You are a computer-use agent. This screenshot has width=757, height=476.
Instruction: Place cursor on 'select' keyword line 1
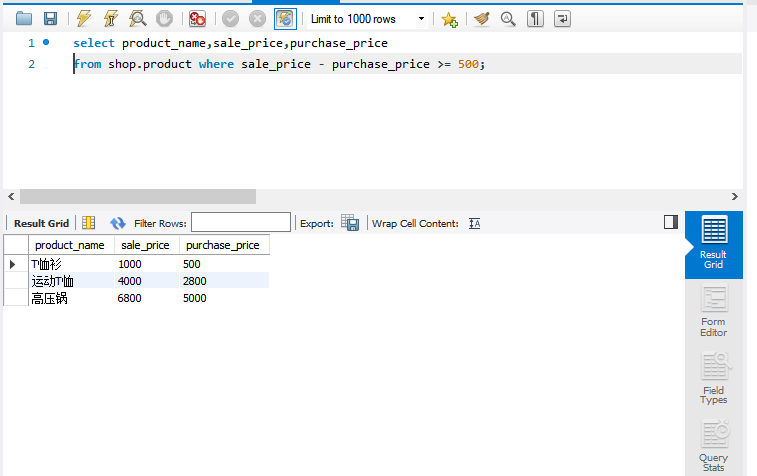point(94,43)
